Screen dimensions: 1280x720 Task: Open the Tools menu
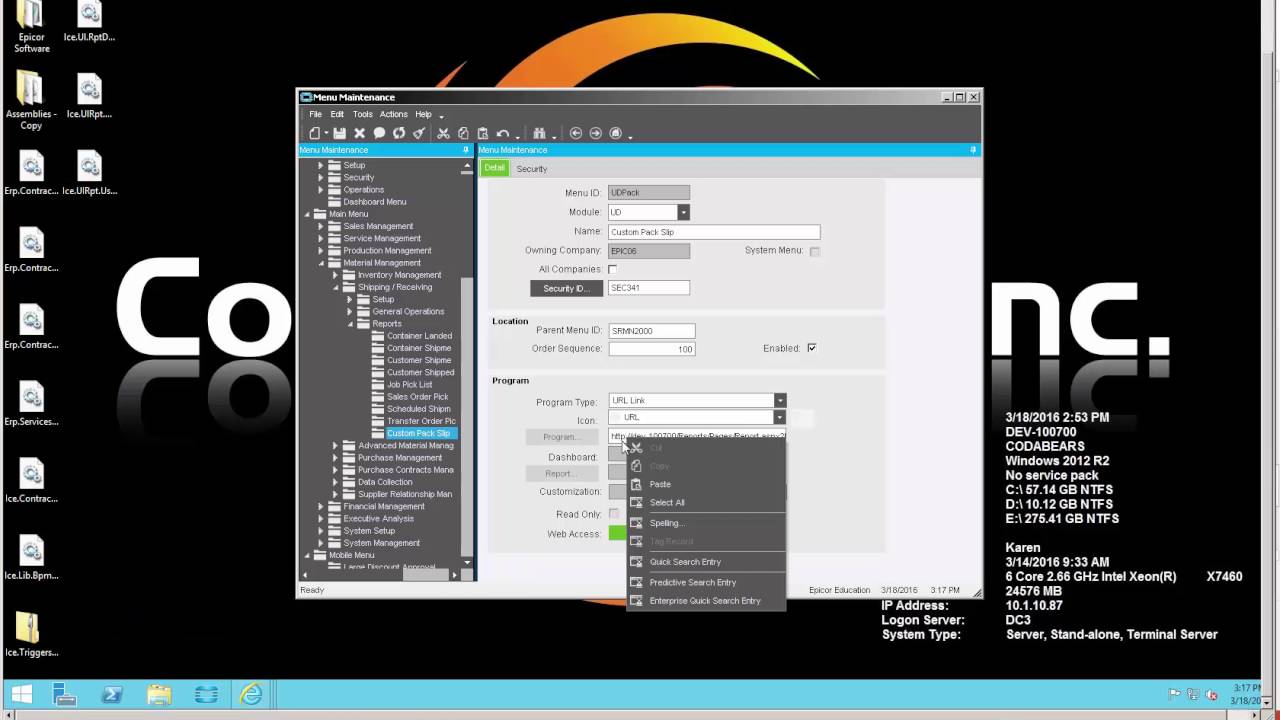click(x=362, y=114)
